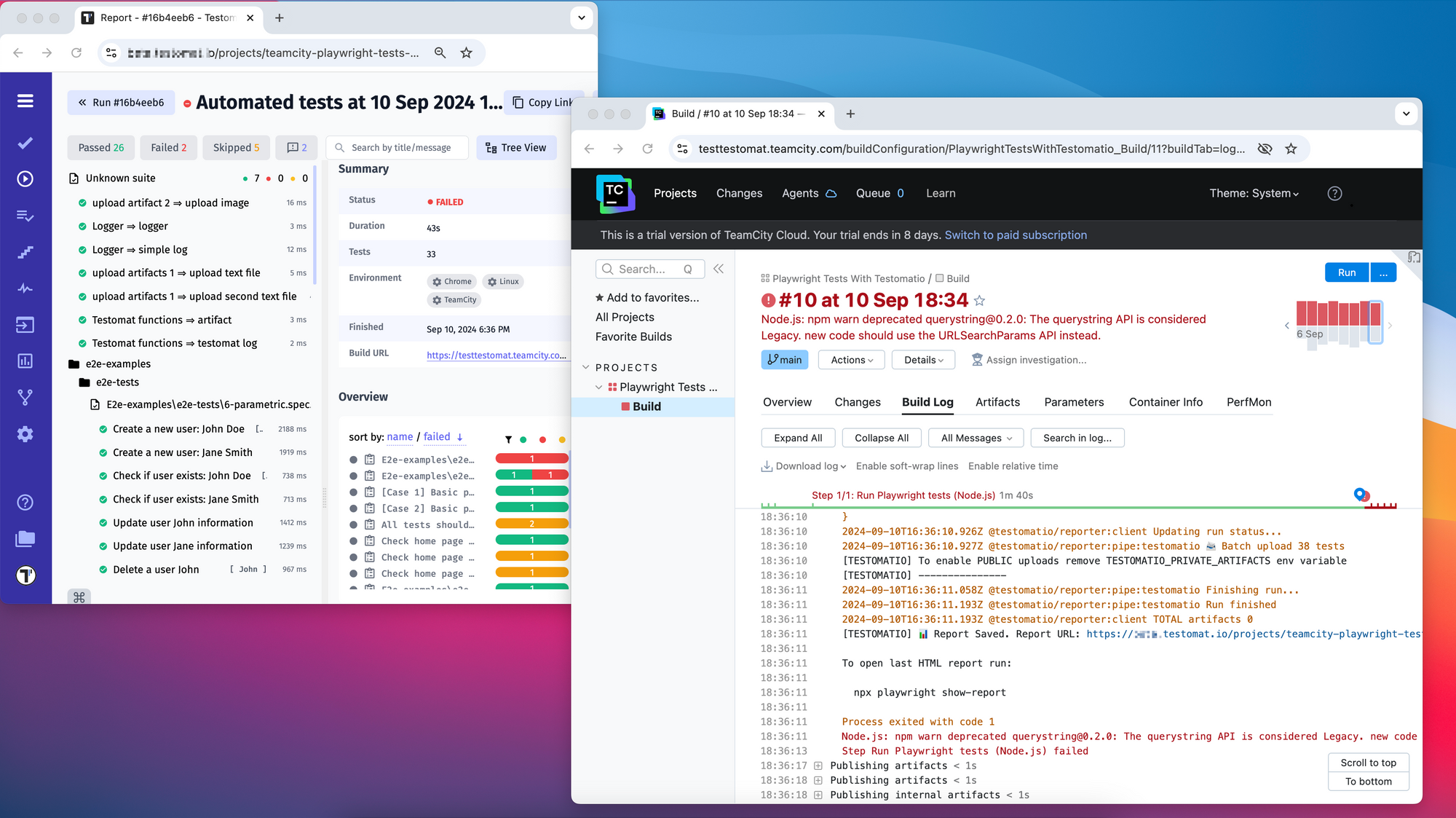Click the red bar of first E2e-examples overview row
Image resolution: width=1456 pixels, height=818 pixels.
coord(531,459)
